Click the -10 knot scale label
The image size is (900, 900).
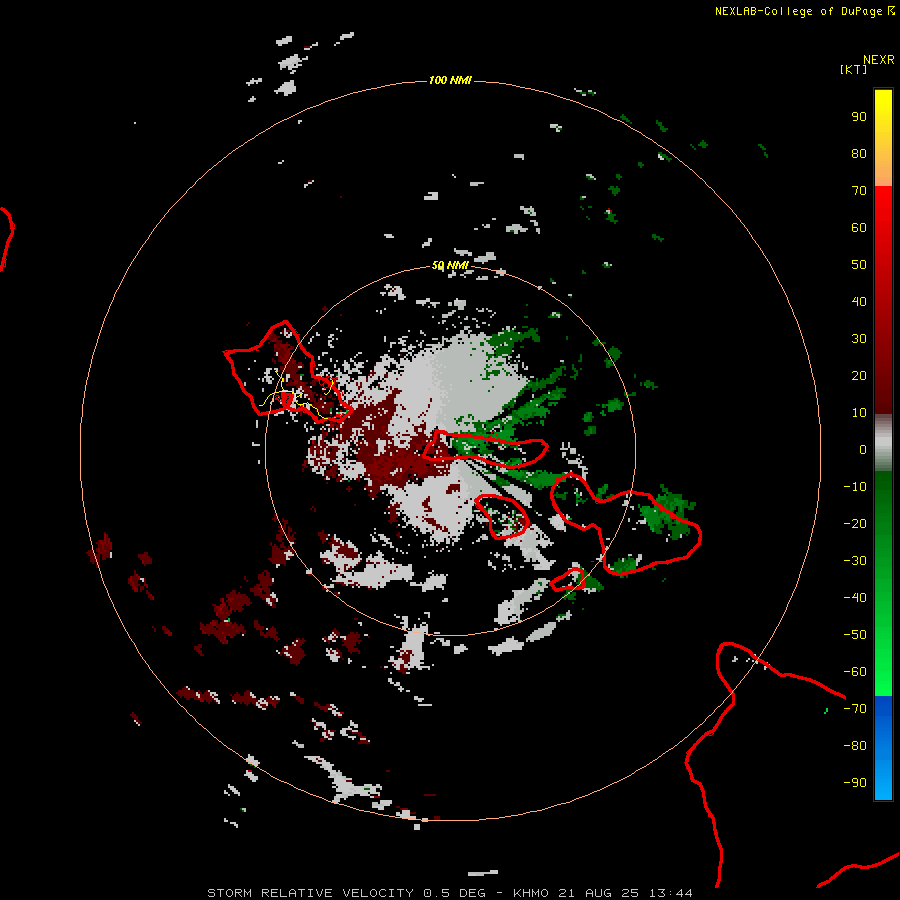(855, 487)
